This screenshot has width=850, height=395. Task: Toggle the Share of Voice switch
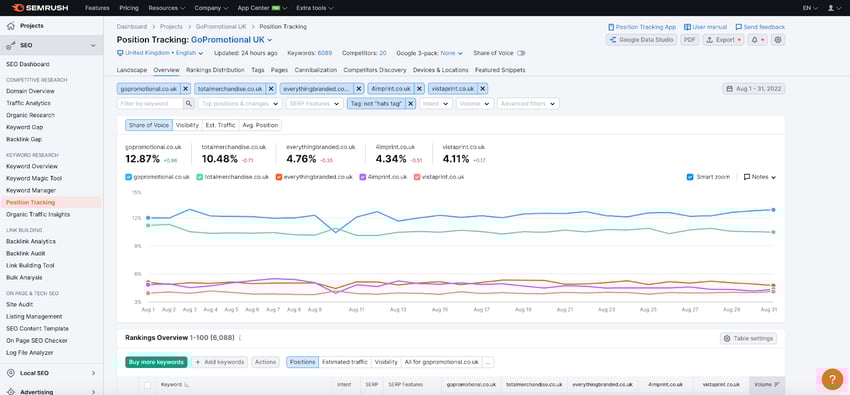(521, 53)
